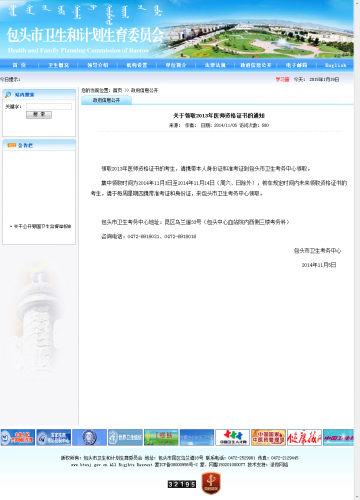The width and height of the screenshot is (360, 500).
Task: Open the 卫生概况 navigation item
Action: 58,65
